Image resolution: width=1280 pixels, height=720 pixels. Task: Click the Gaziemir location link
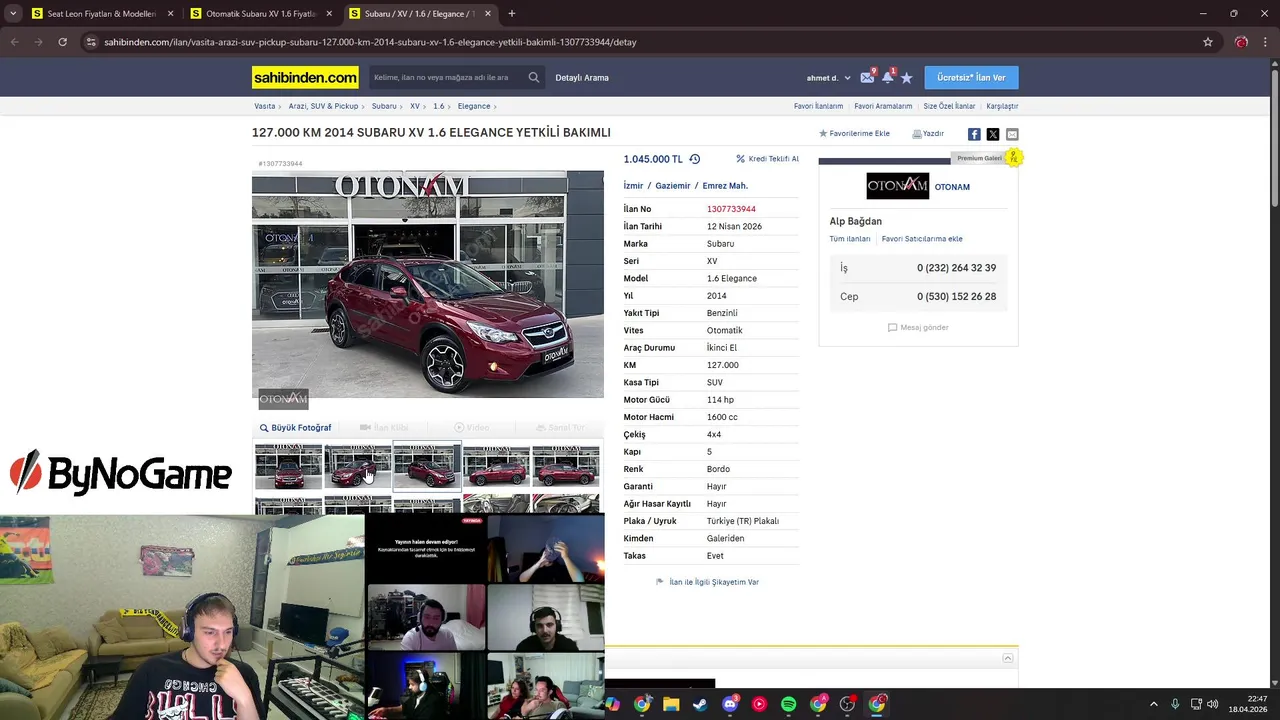point(673,186)
